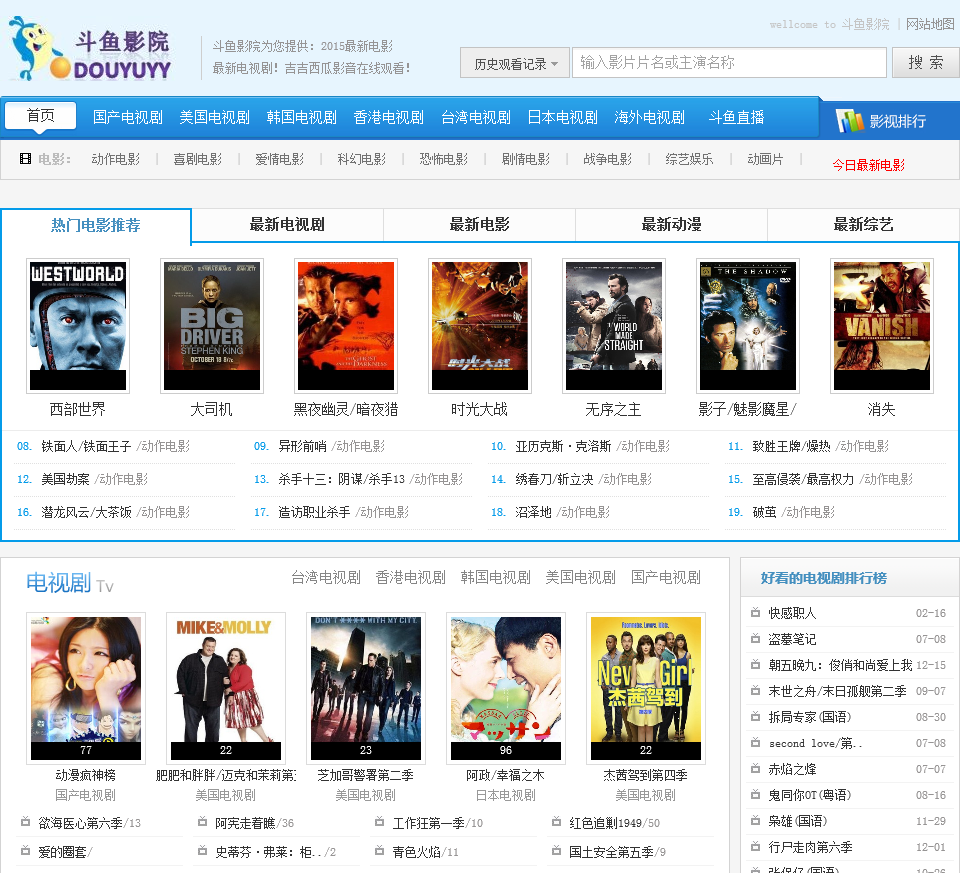Open the 历史观看记录 dropdown

click(515, 63)
